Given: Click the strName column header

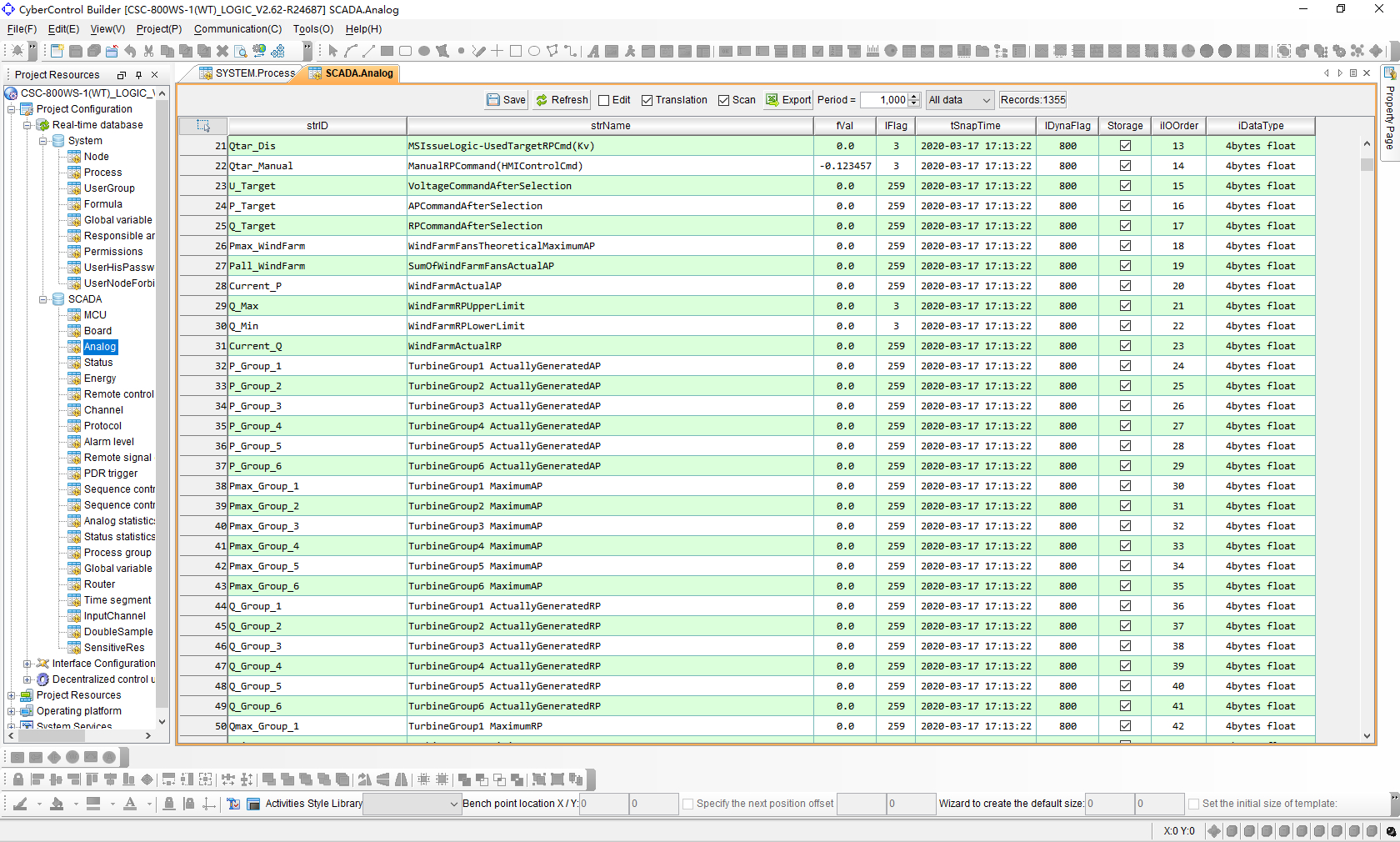Looking at the screenshot, I should (x=610, y=126).
